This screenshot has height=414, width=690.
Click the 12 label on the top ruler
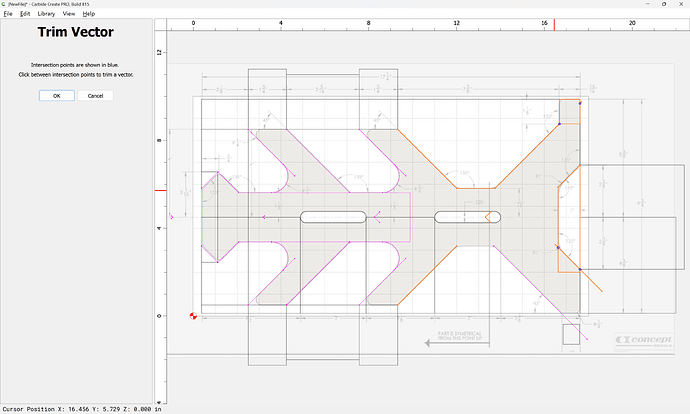[x=457, y=23]
